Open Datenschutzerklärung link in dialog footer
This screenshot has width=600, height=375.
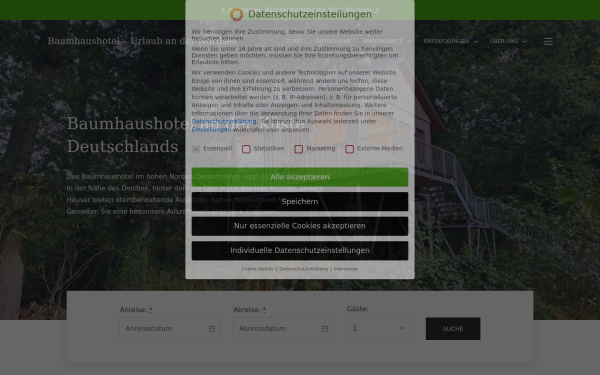pos(303,269)
